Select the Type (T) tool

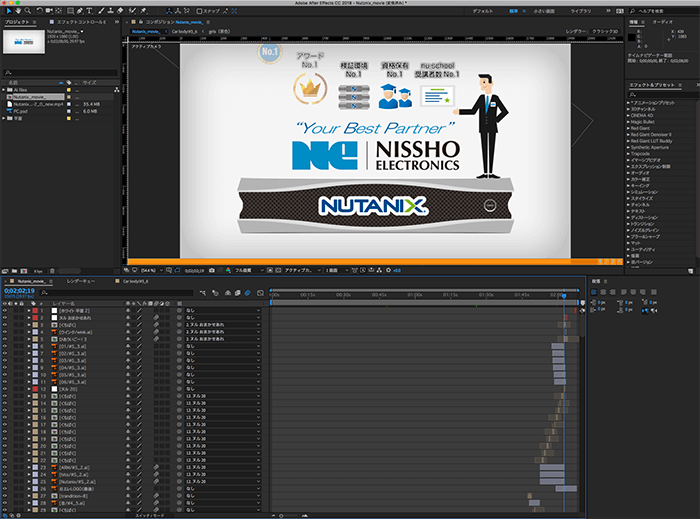click(x=88, y=10)
